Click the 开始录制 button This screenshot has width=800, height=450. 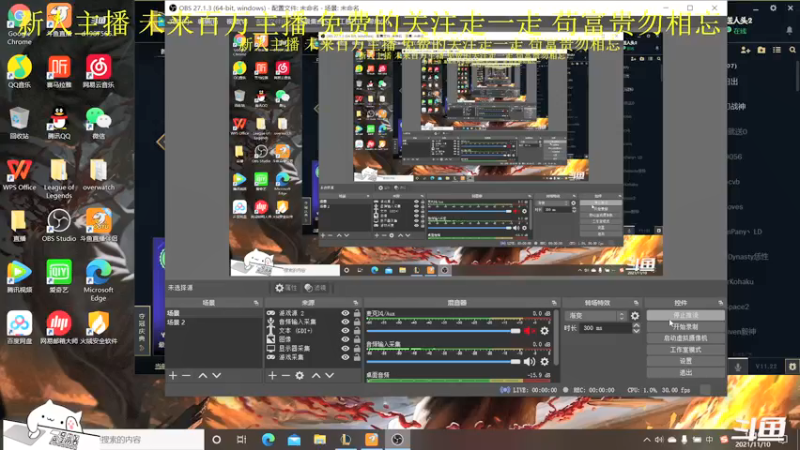(x=685, y=327)
